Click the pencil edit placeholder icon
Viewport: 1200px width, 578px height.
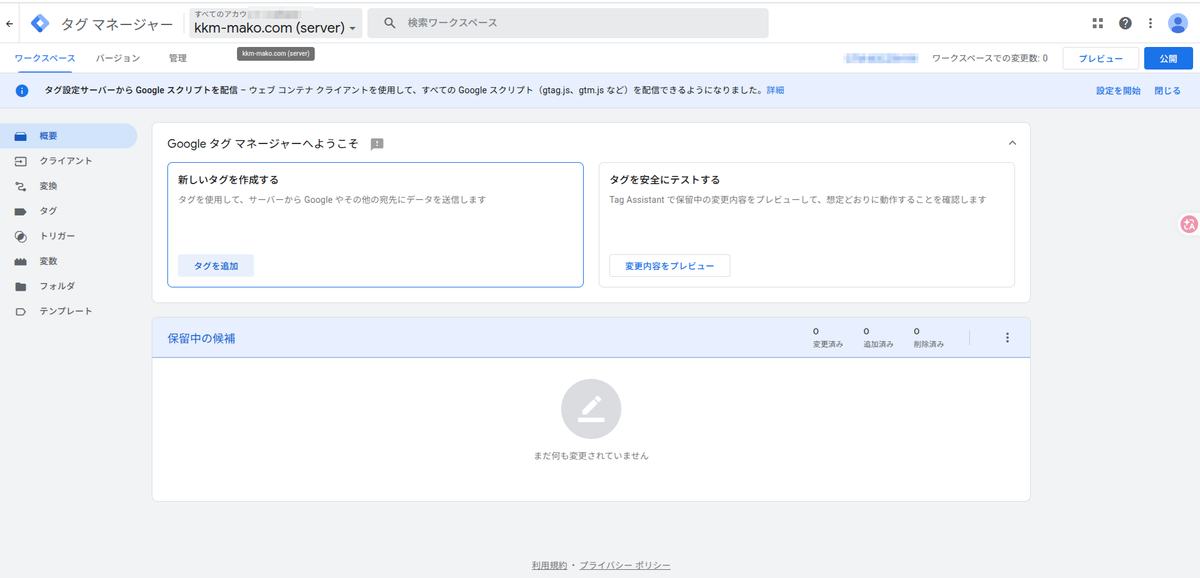click(591, 408)
